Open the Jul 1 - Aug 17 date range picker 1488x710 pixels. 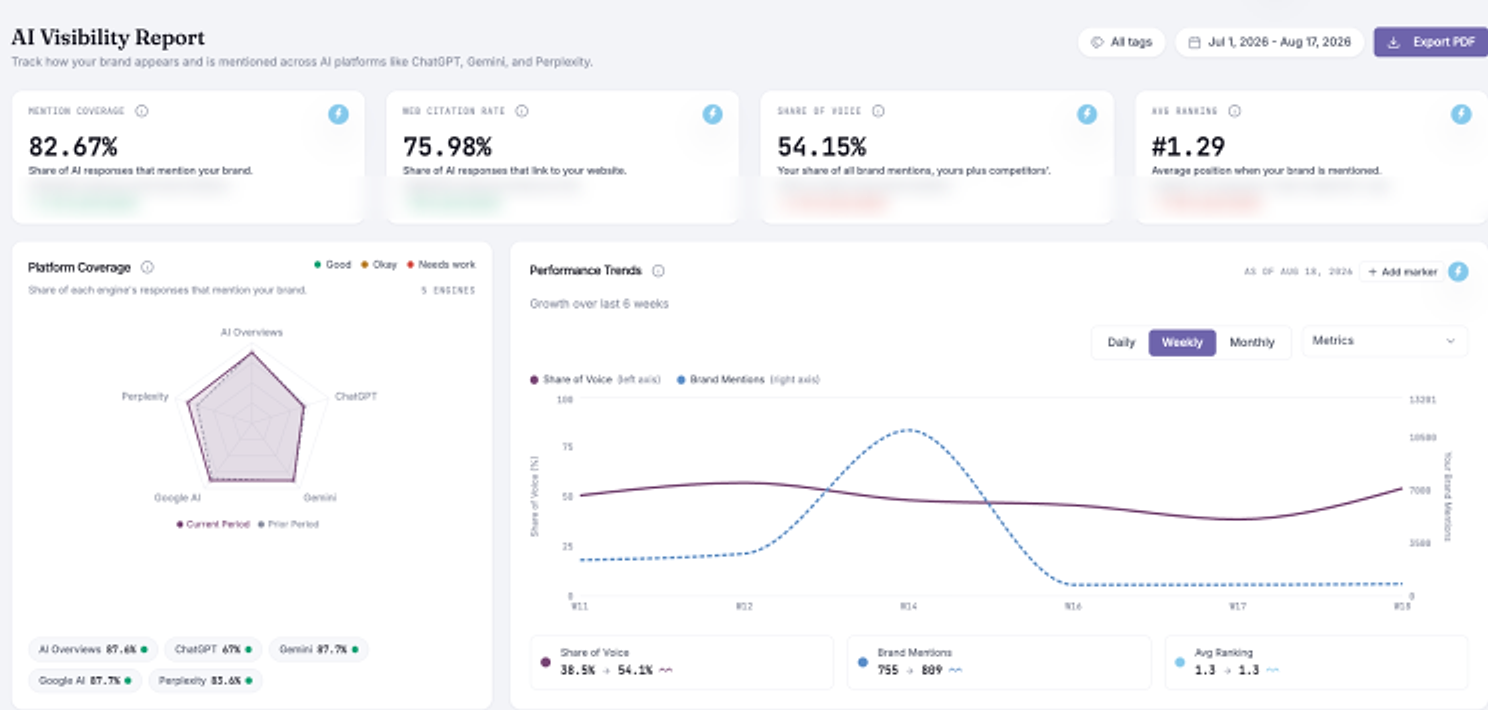coord(1269,42)
